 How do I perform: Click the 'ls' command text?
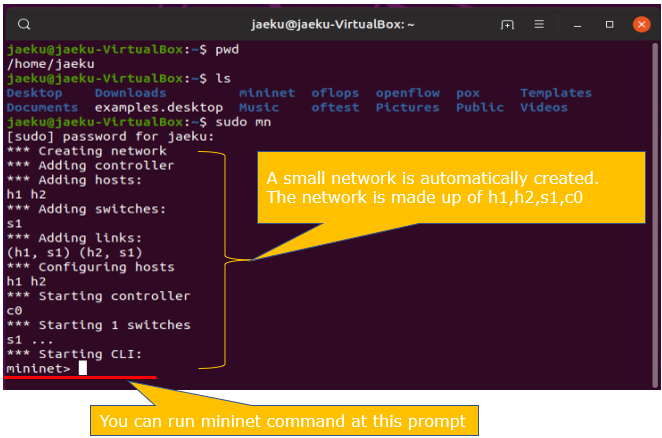click(223, 79)
